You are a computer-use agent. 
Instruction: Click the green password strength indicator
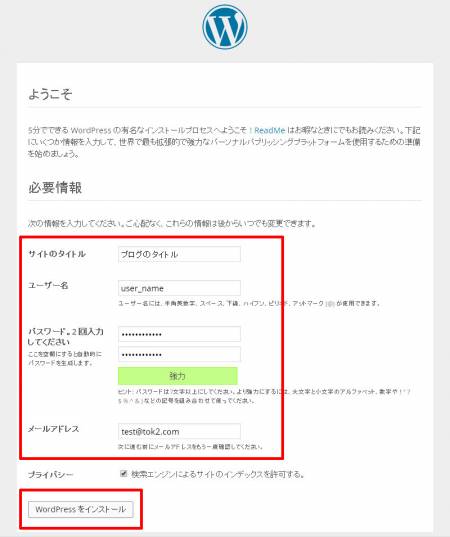click(177, 376)
